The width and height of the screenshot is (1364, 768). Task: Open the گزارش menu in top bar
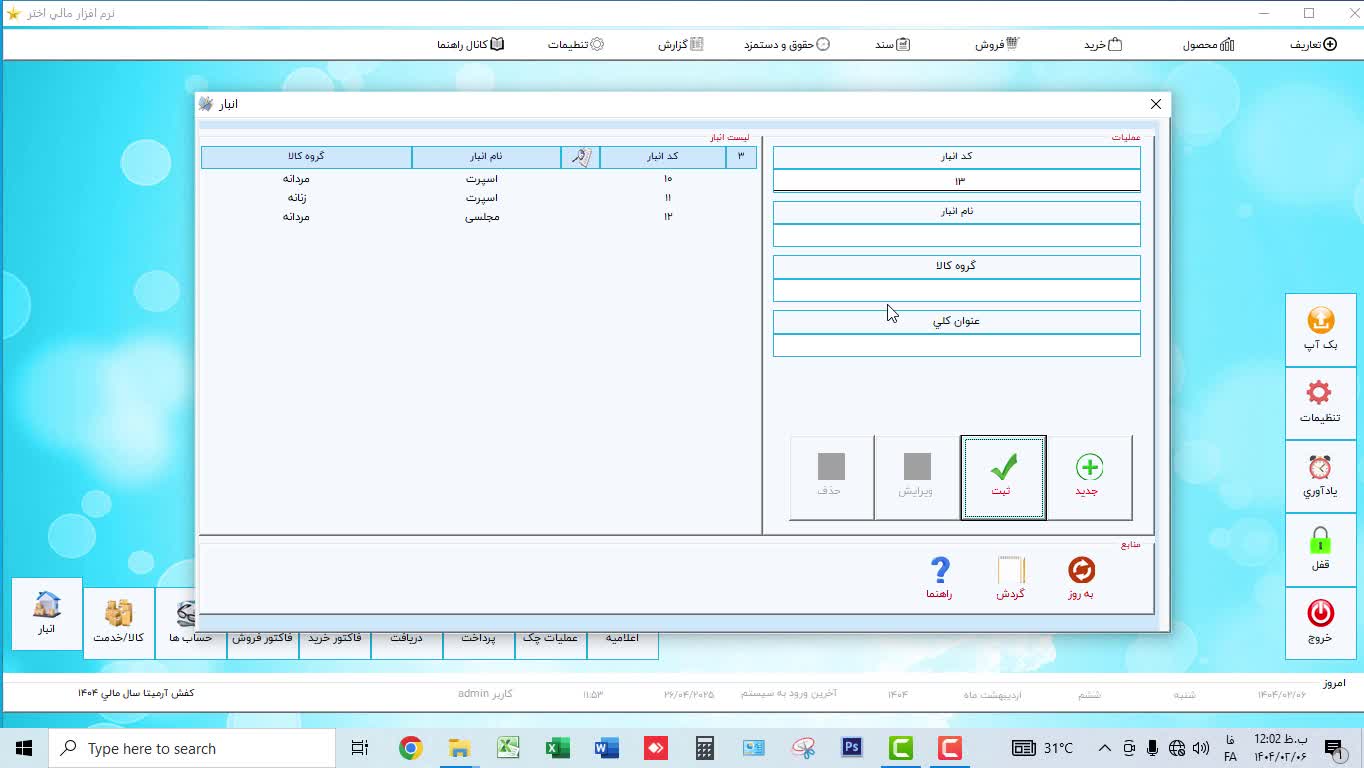click(680, 45)
